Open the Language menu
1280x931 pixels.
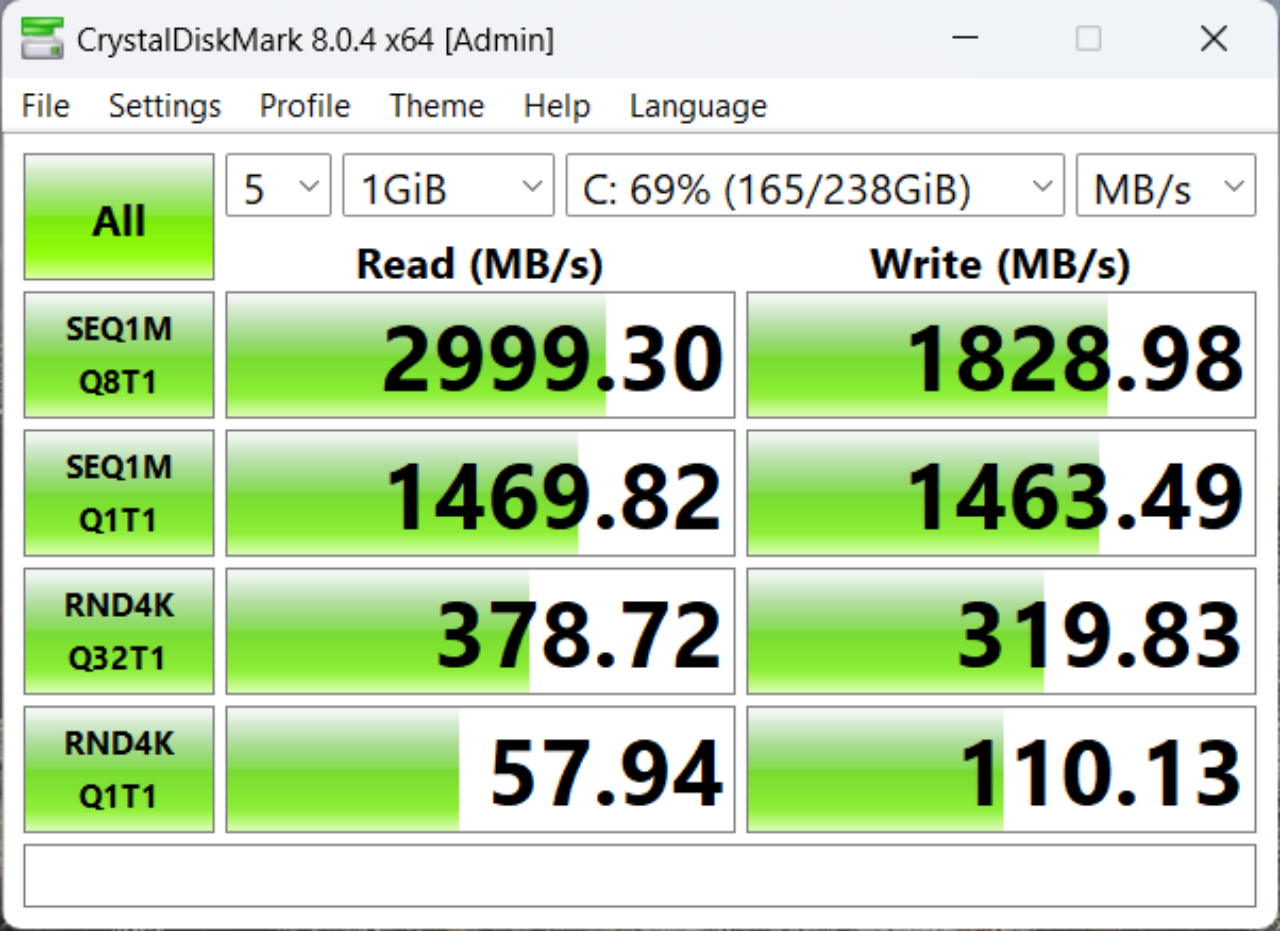click(x=698, y=106)
